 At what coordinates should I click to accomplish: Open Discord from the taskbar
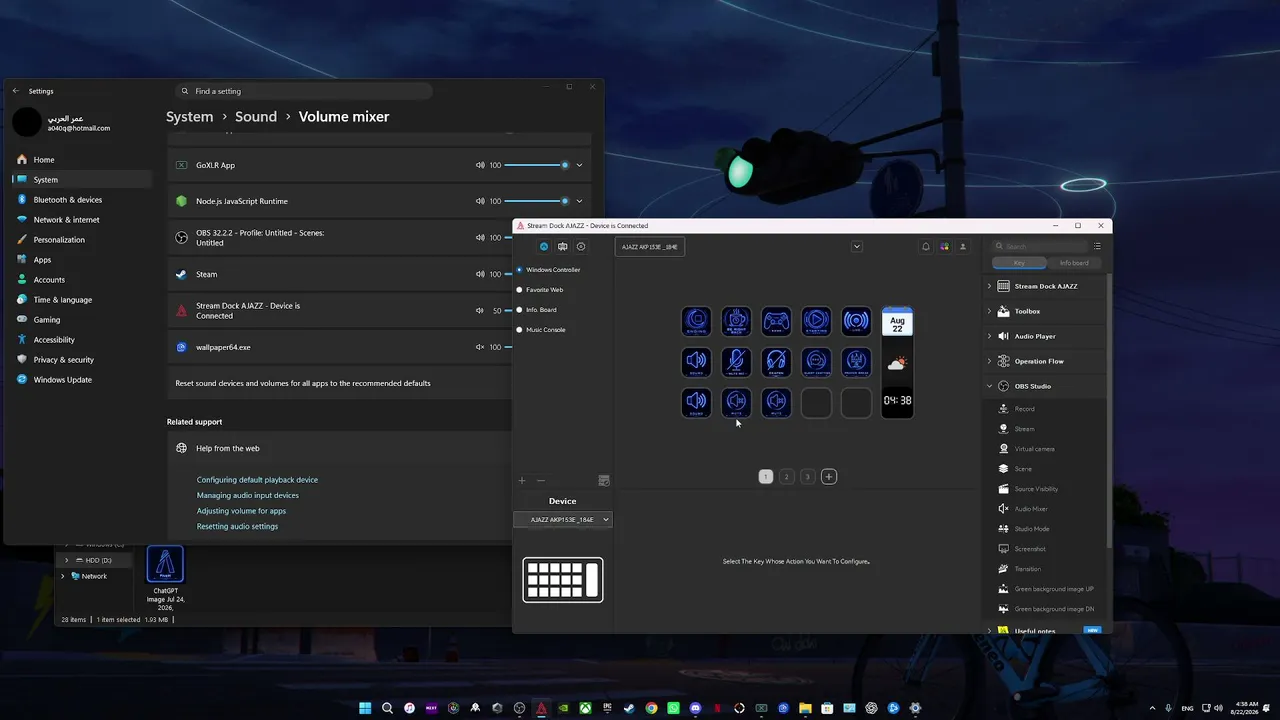pyautogui.click(x=695, y=708)
